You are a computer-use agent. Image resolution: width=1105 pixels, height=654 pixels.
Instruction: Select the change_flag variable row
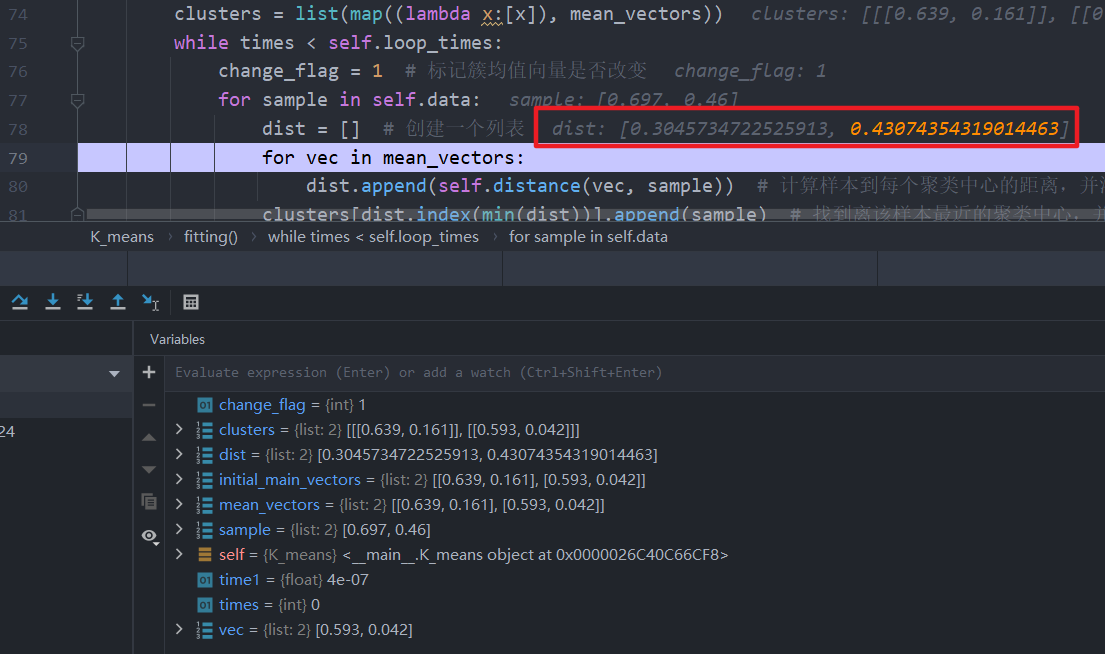click(x=634, y=405)
